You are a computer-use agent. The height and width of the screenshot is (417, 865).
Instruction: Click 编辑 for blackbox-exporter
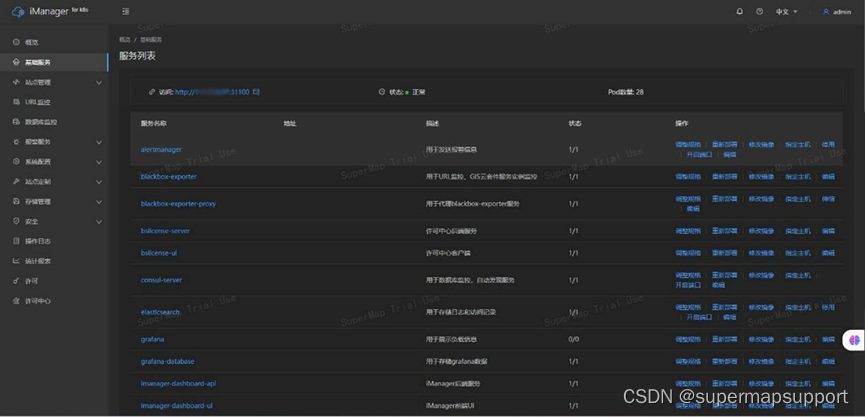pos(828,177)
